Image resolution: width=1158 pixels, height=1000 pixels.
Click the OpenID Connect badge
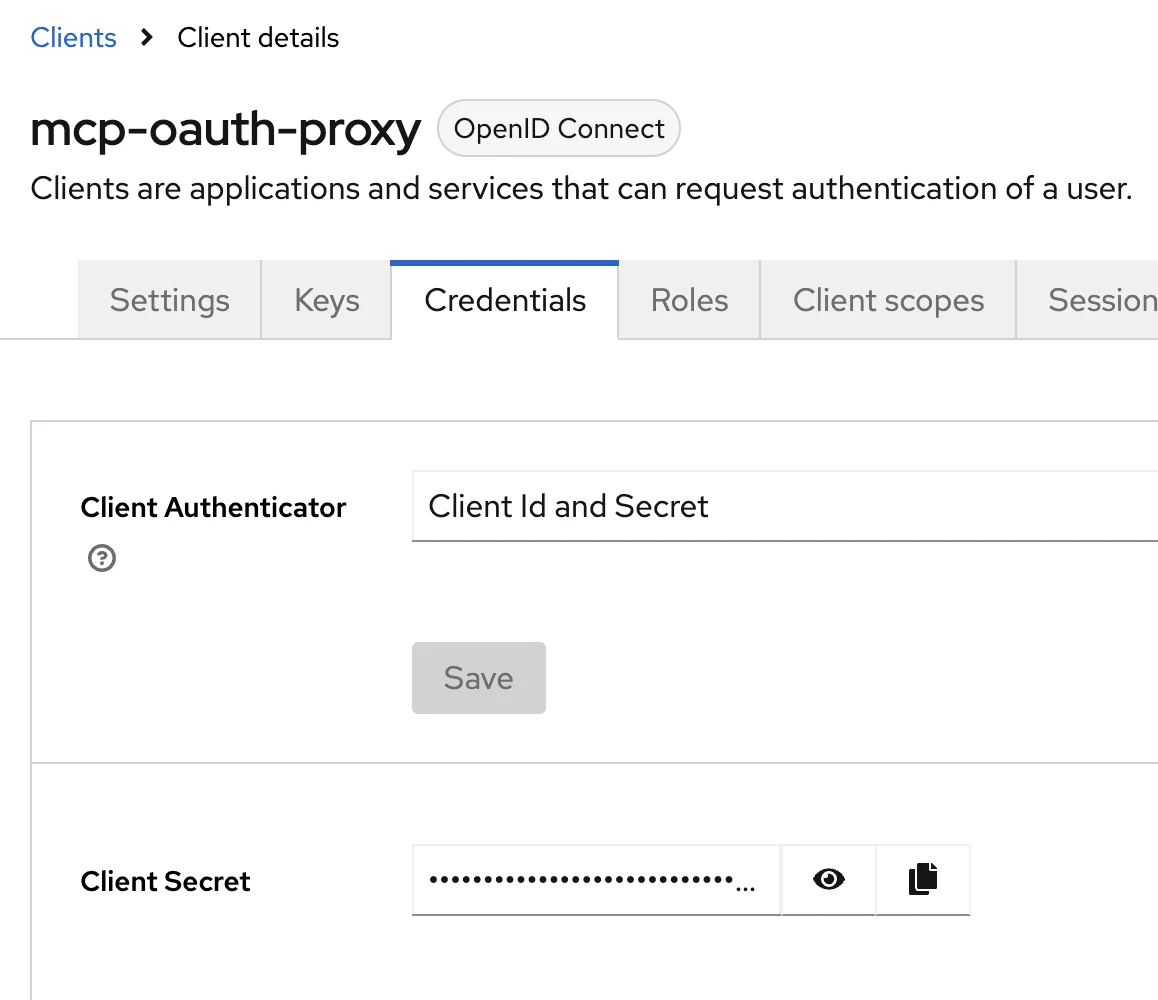558,128
